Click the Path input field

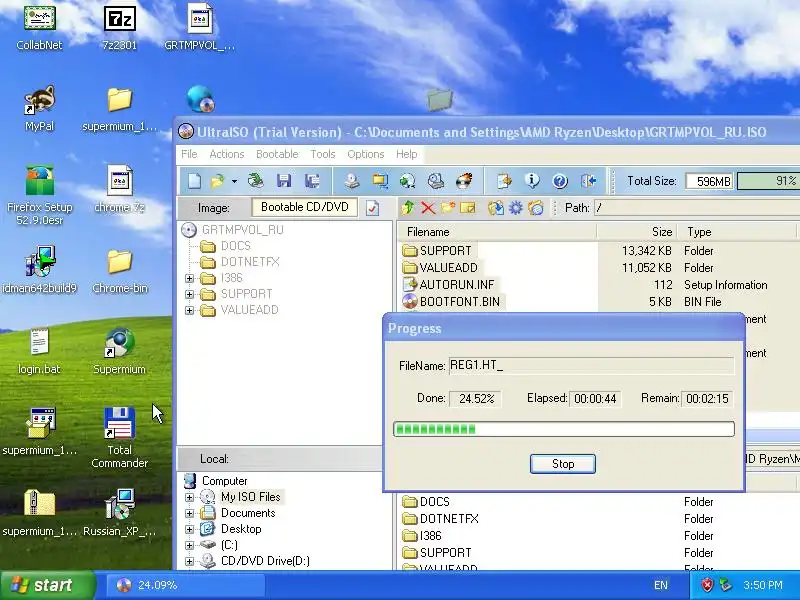697,208
